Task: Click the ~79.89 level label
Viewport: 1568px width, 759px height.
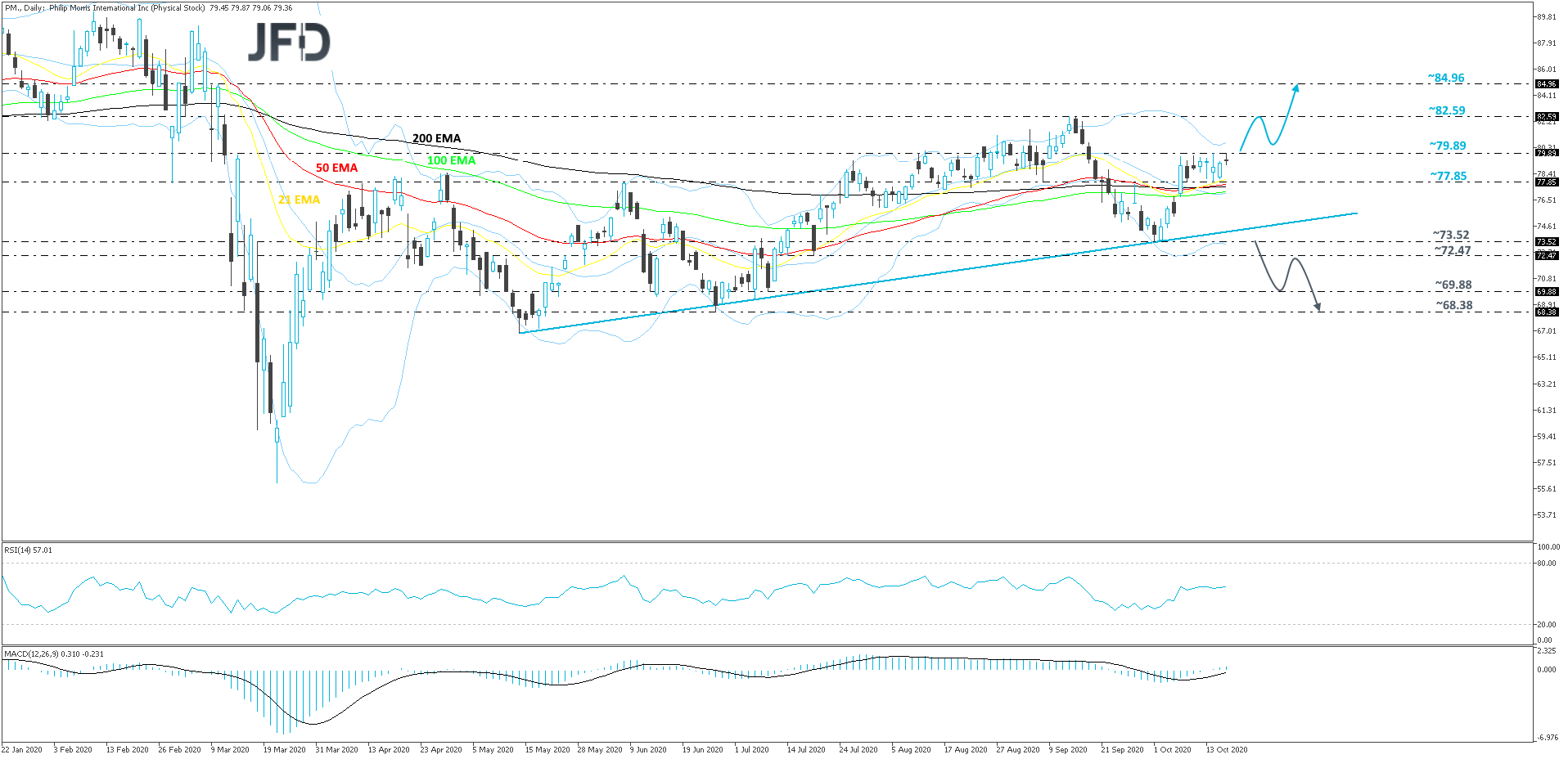Action: 1448,146
